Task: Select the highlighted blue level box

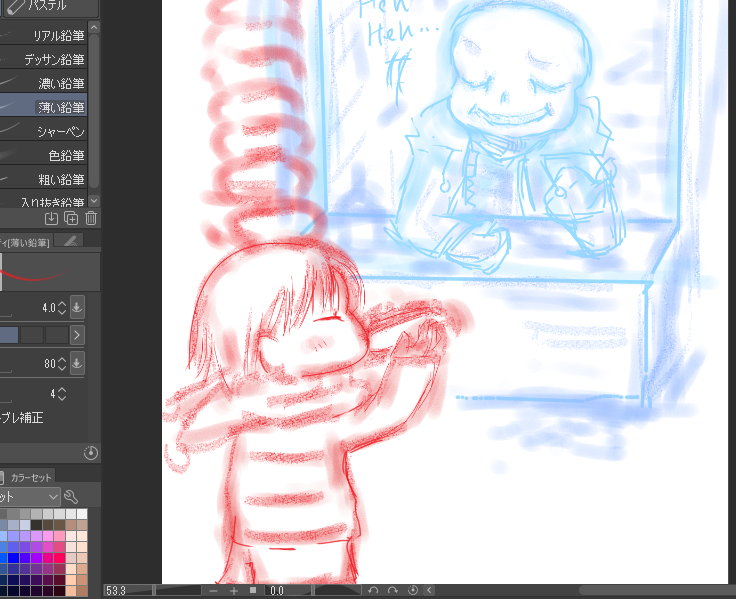Action: click(x=9, y=335)
